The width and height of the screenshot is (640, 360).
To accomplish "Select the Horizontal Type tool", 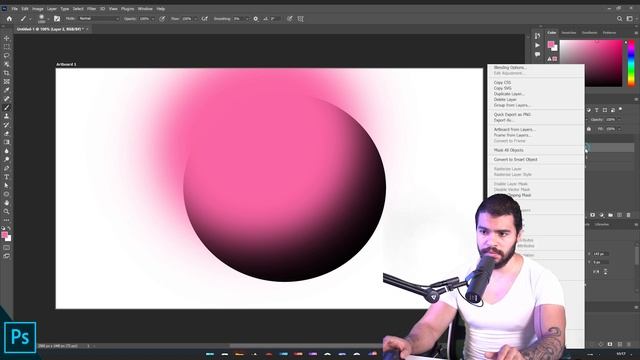I will [x=7, y=177].
